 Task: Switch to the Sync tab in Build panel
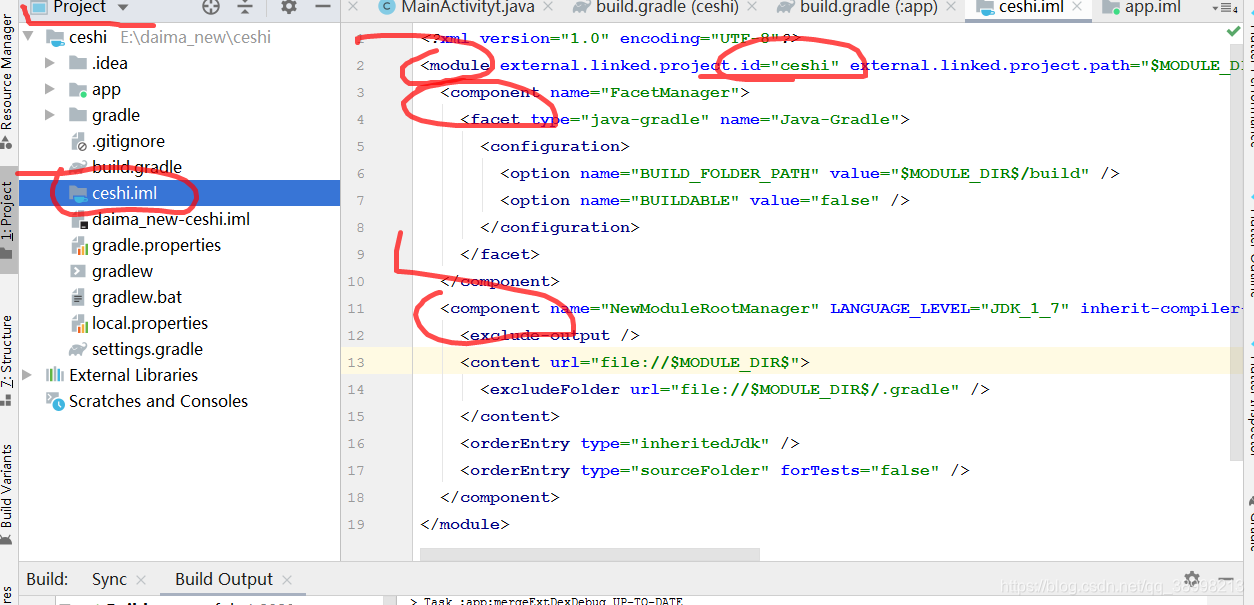click(109, 579)
